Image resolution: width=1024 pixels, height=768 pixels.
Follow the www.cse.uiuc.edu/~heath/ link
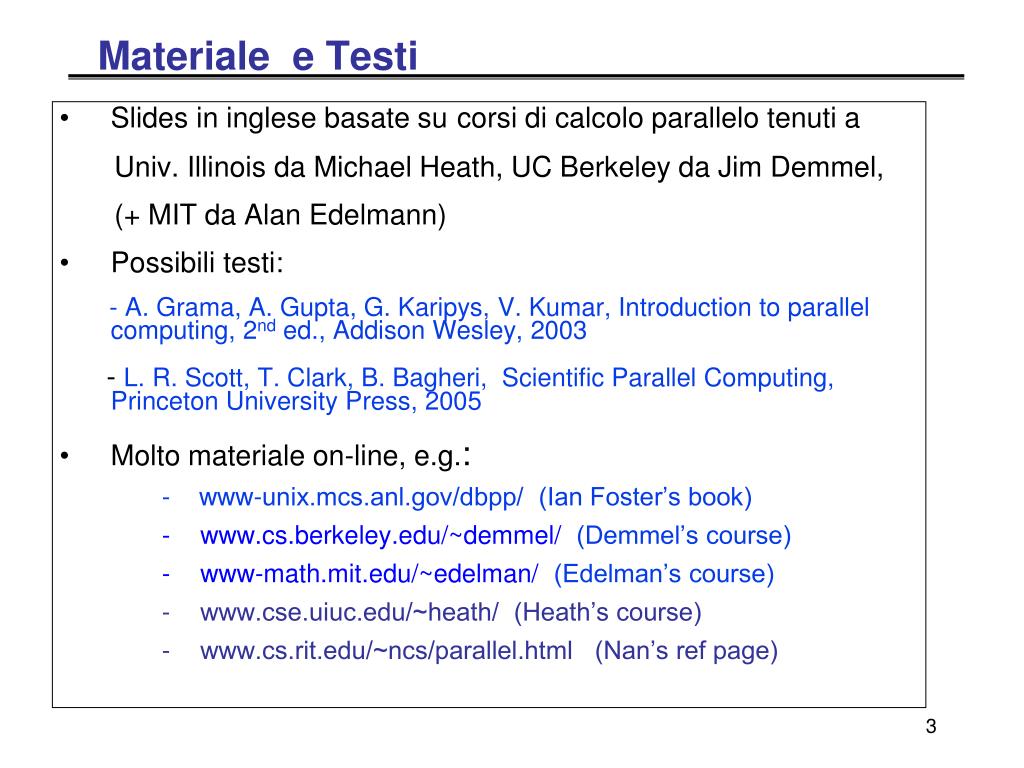[x=349, y=613]
